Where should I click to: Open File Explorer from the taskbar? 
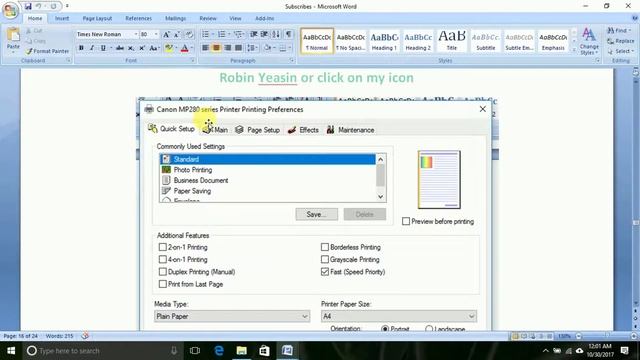(x=242, y=351)
